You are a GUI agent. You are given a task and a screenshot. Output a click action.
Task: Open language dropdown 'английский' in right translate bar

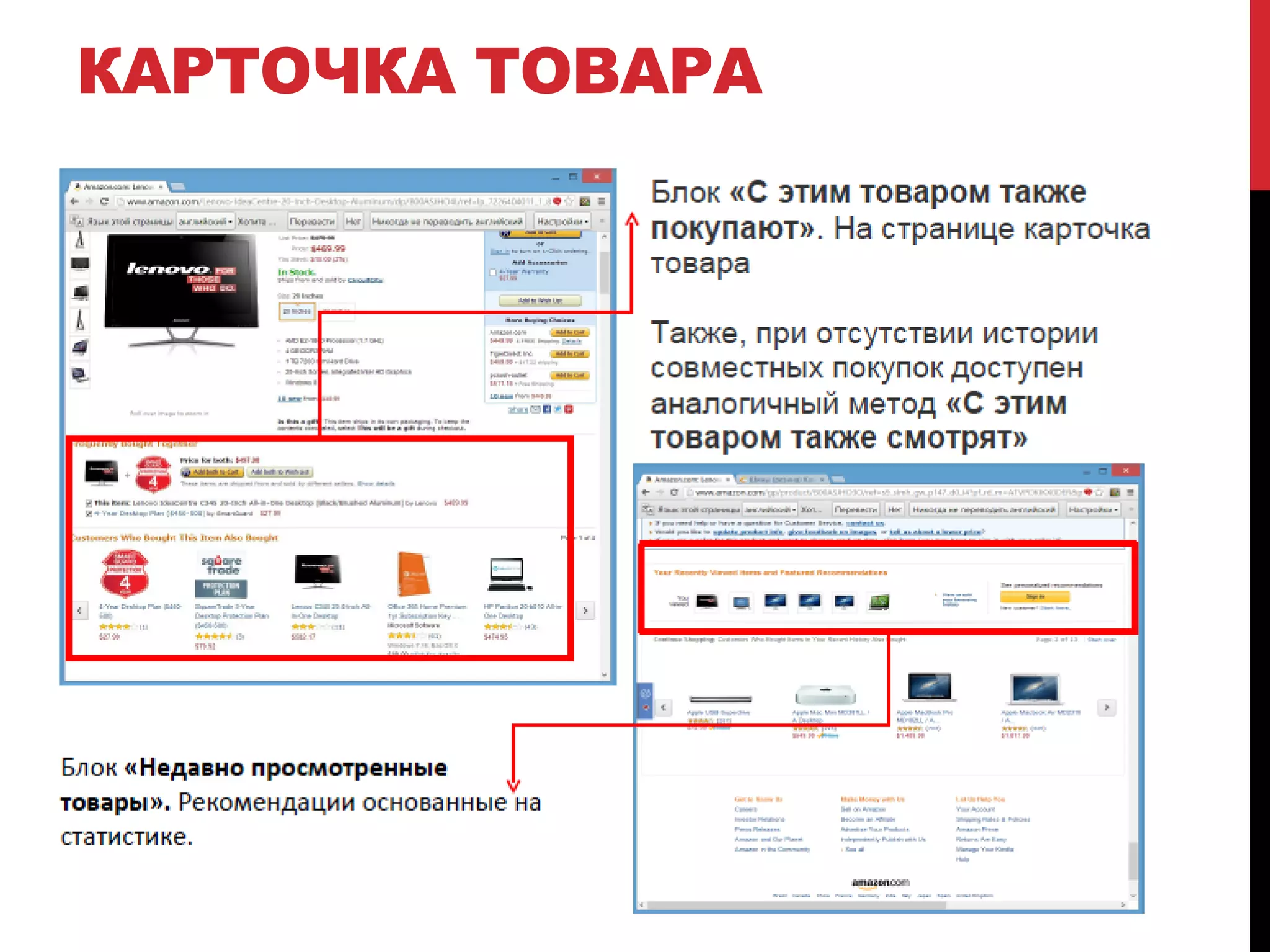(770, 509)
